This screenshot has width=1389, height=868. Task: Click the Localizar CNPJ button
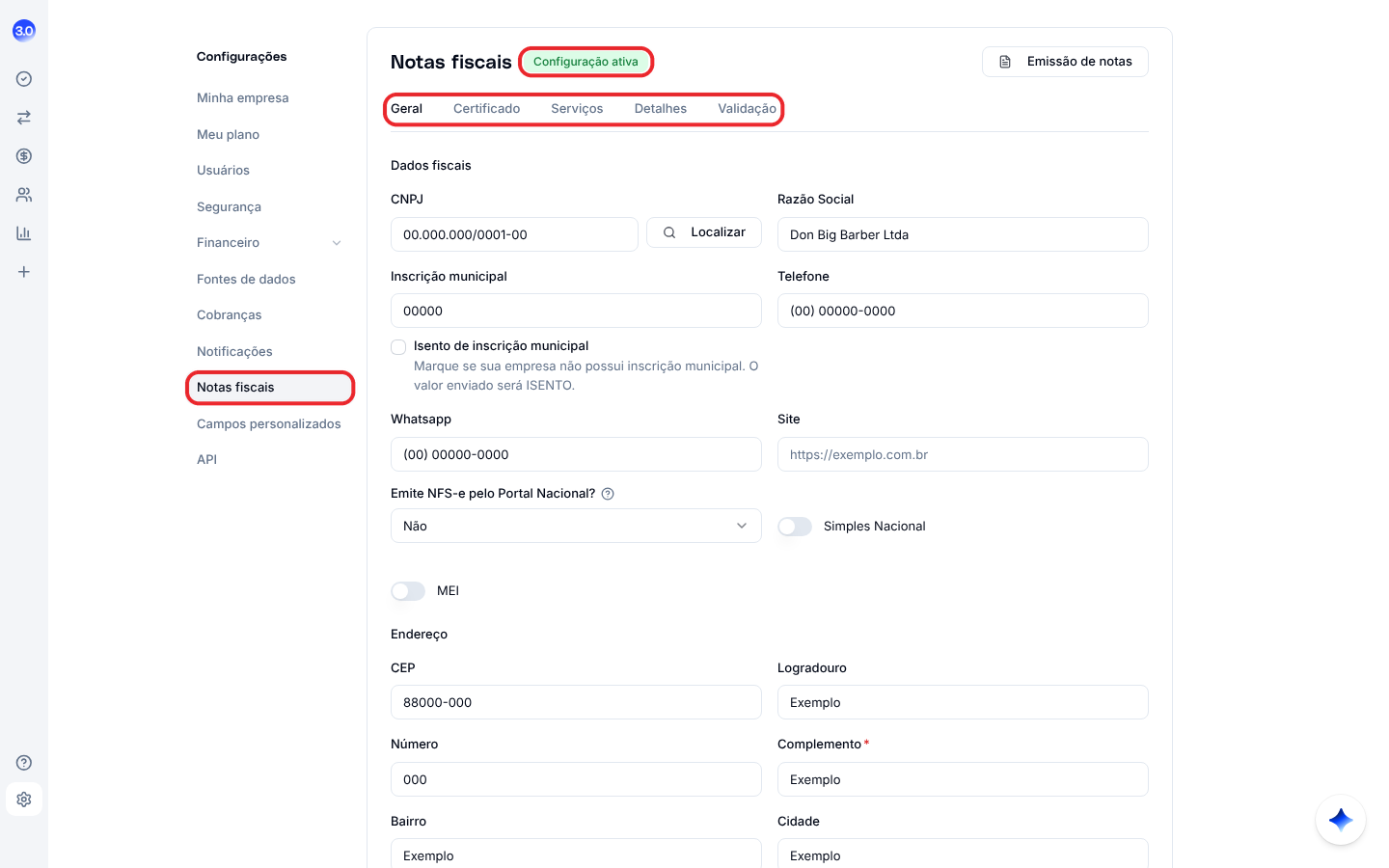tap(704, 232)
